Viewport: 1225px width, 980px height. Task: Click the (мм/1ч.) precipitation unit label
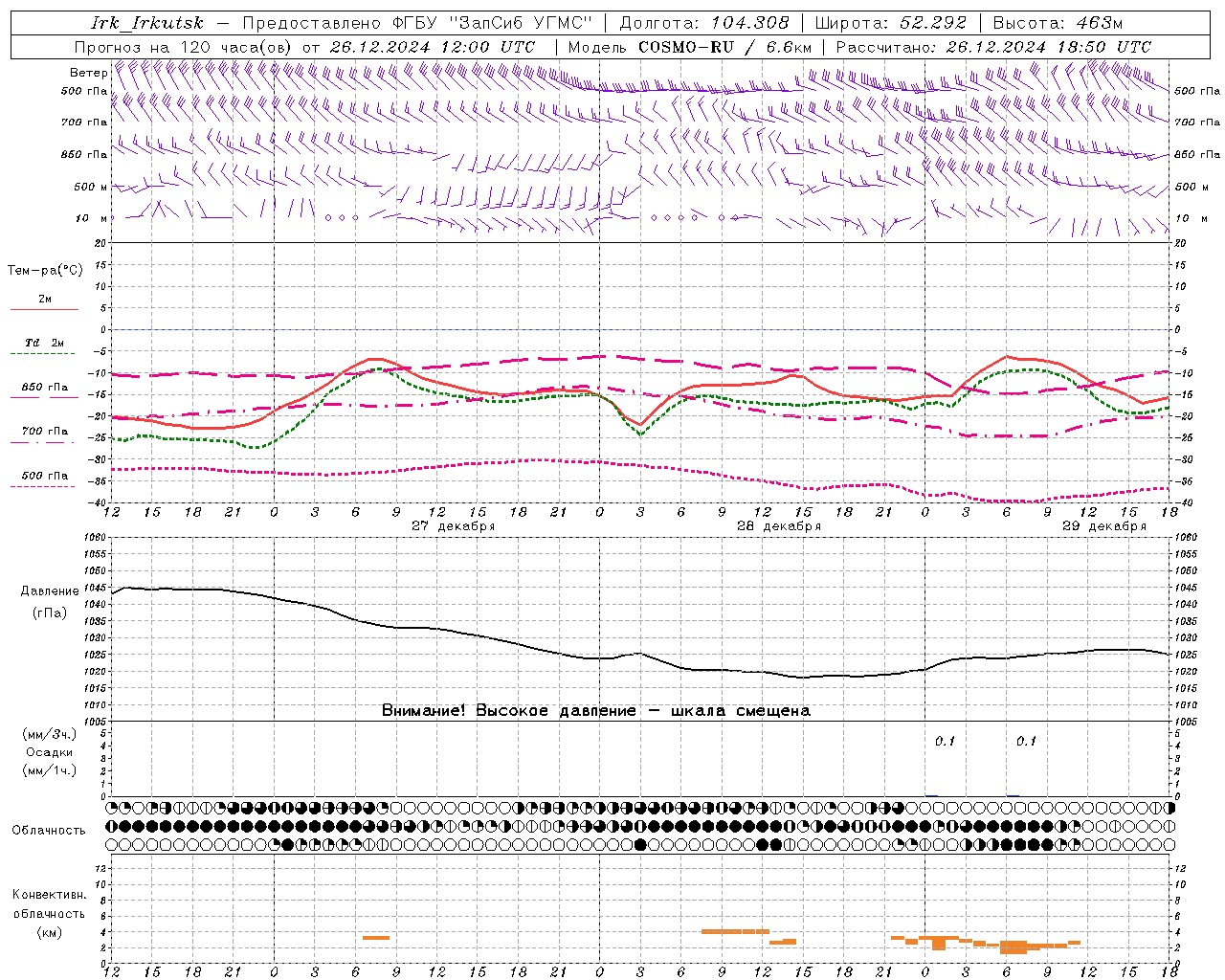coord(49,770)
